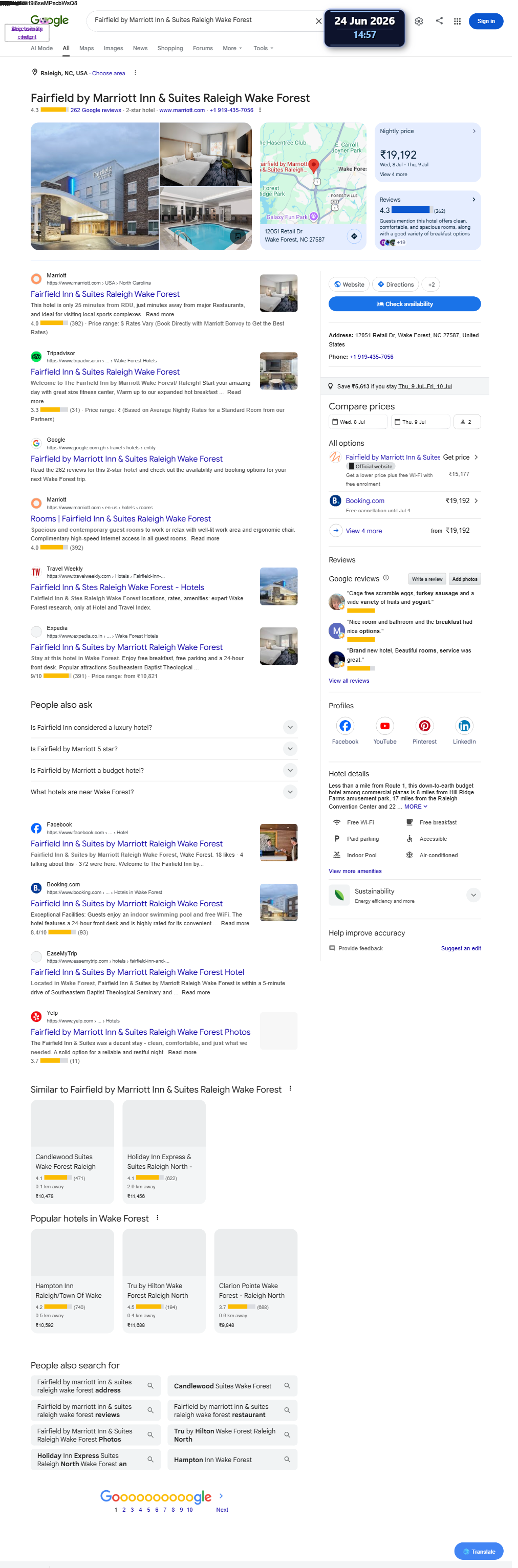Open the hotel's YouTube profile icon

click(385, 726)
